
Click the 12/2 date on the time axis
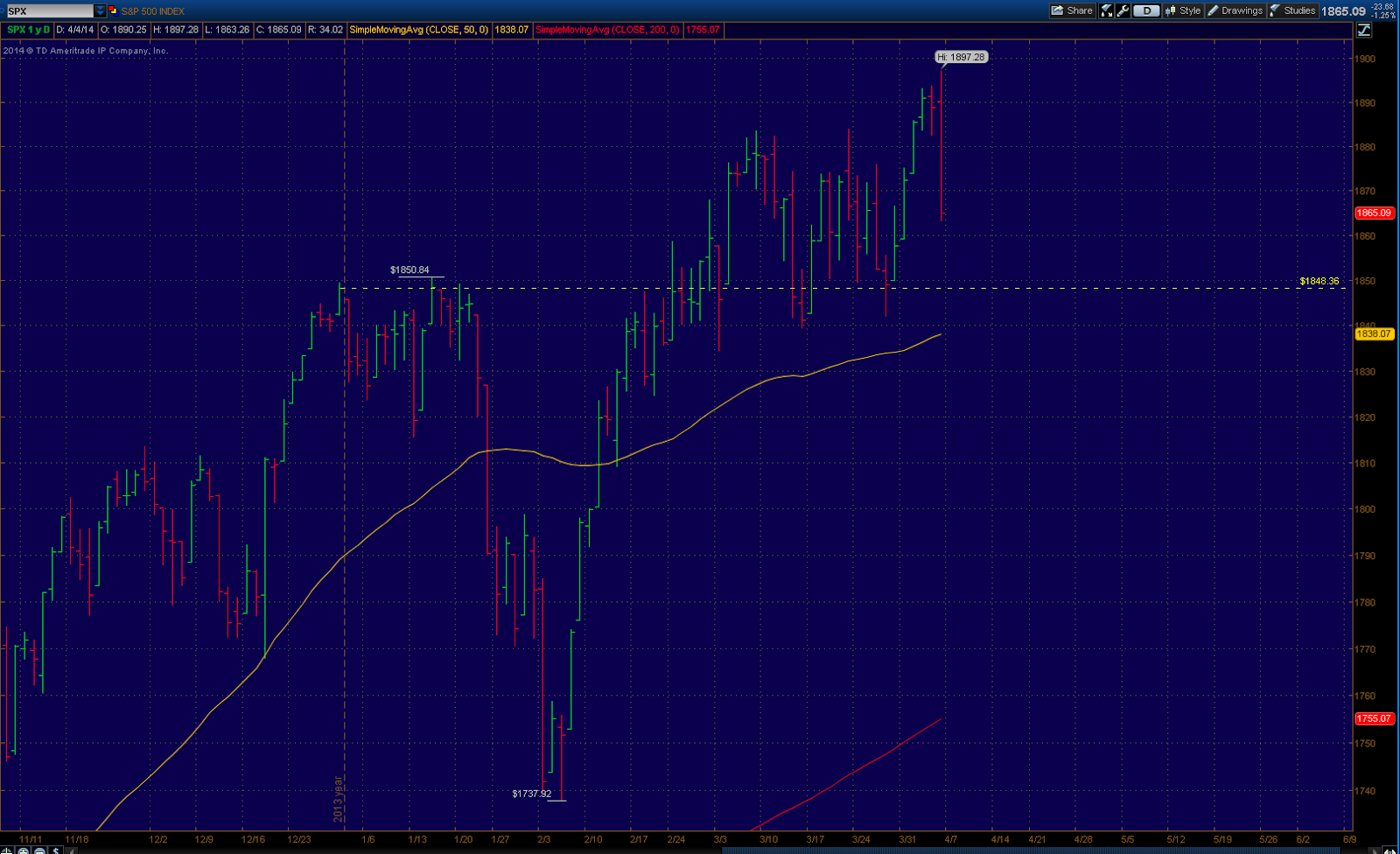pyautogui.click(x=158, y=839)
